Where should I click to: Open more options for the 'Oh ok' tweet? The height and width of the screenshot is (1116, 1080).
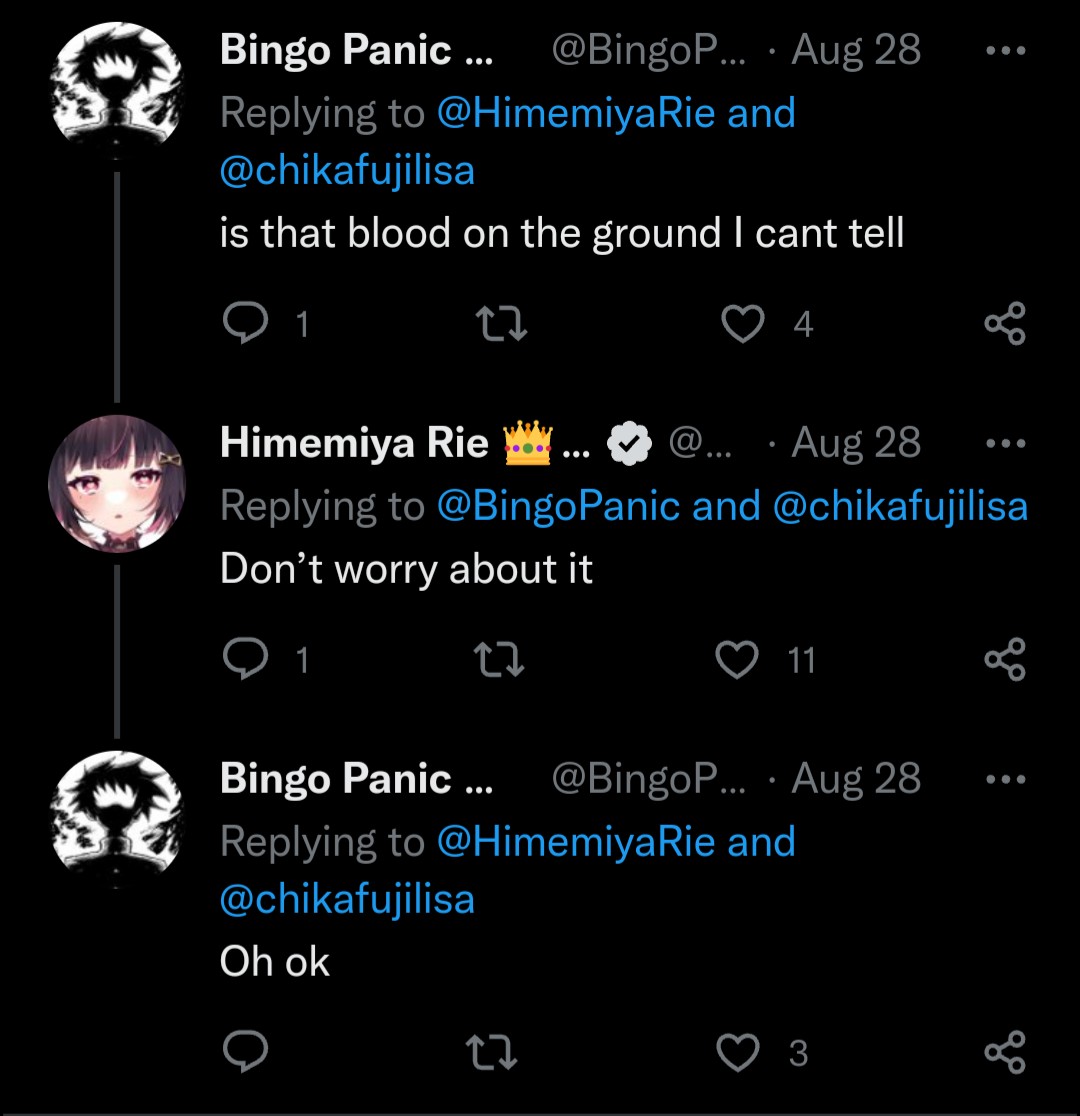pyautogui.click(x=1004, y=779)
